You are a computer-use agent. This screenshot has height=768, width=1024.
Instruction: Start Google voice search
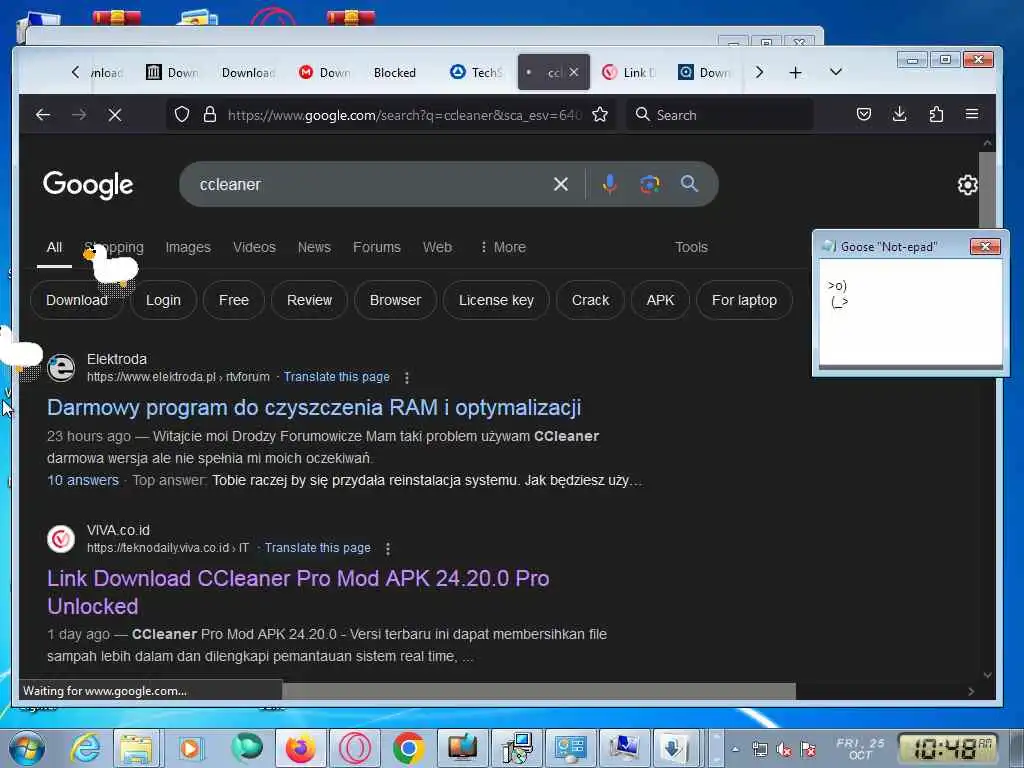[609, 184]
